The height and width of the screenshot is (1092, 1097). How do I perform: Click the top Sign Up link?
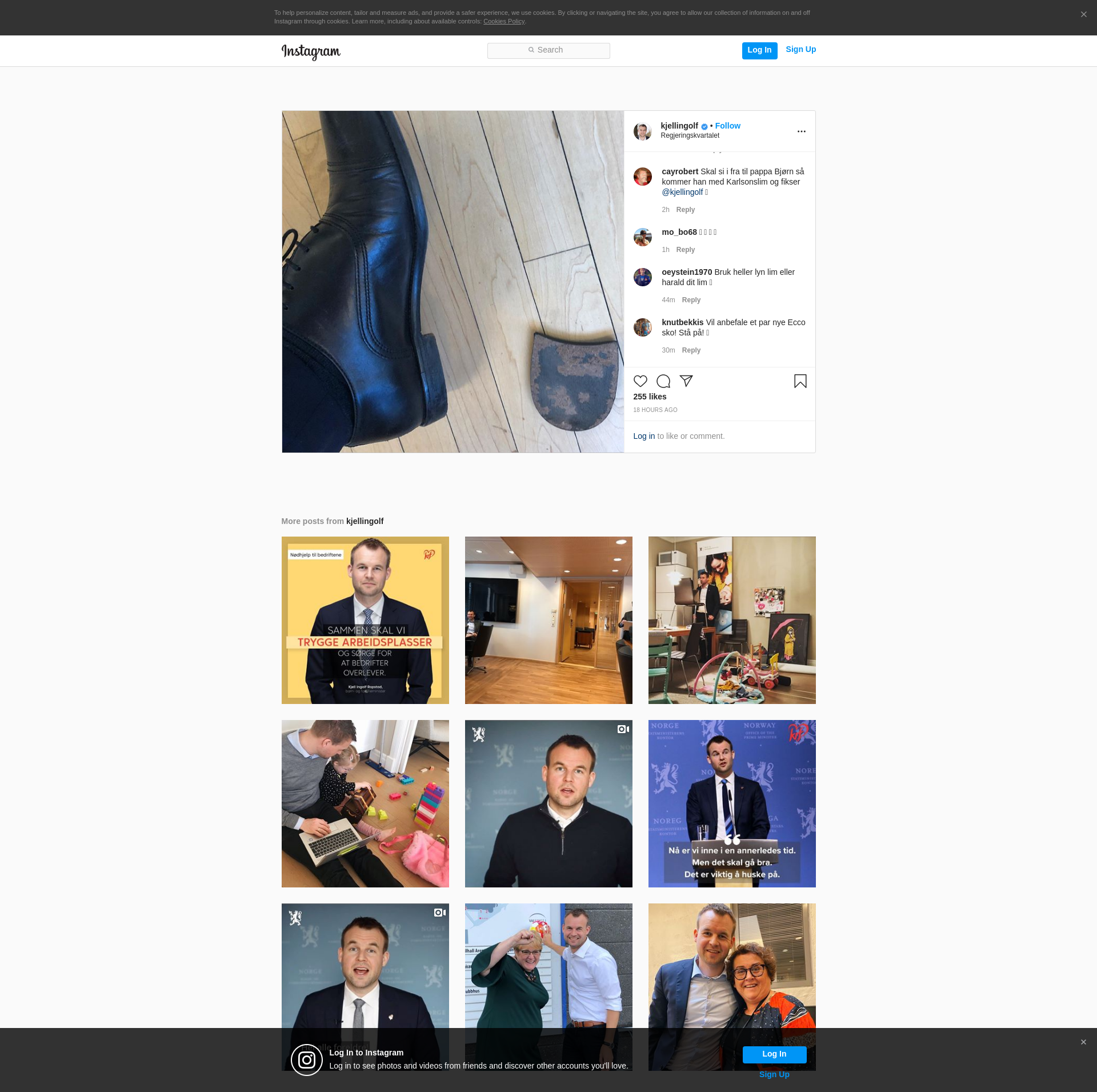pos(801,50)
